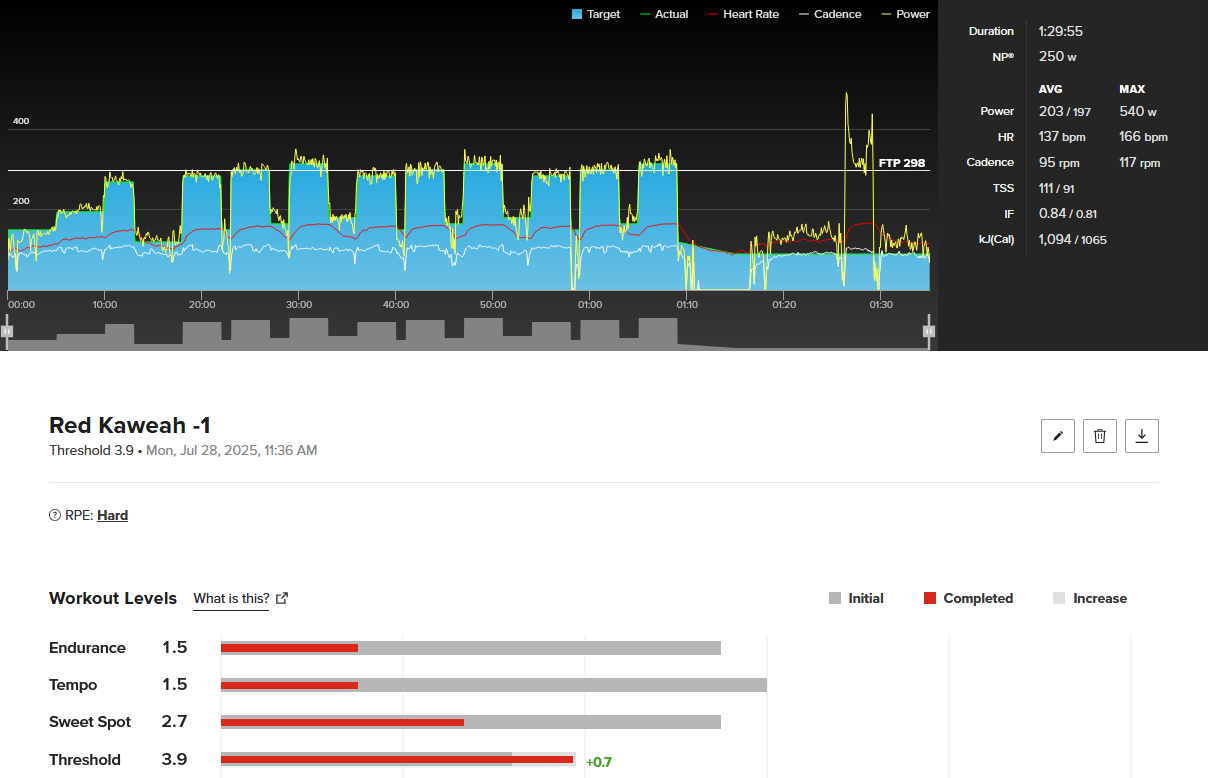Click the gray overview mini-chart navigator

tap(468, 333)
